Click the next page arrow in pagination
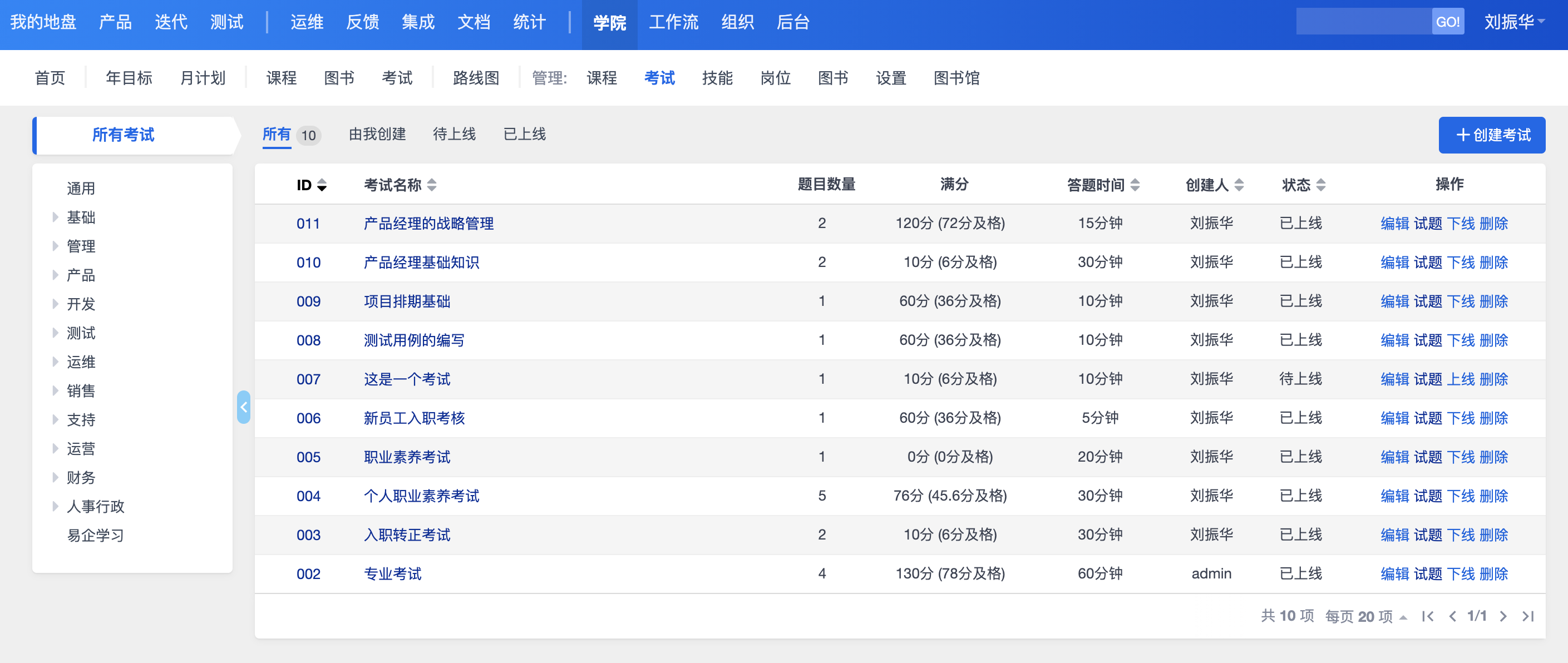1568x663 pixels. 1503,616
